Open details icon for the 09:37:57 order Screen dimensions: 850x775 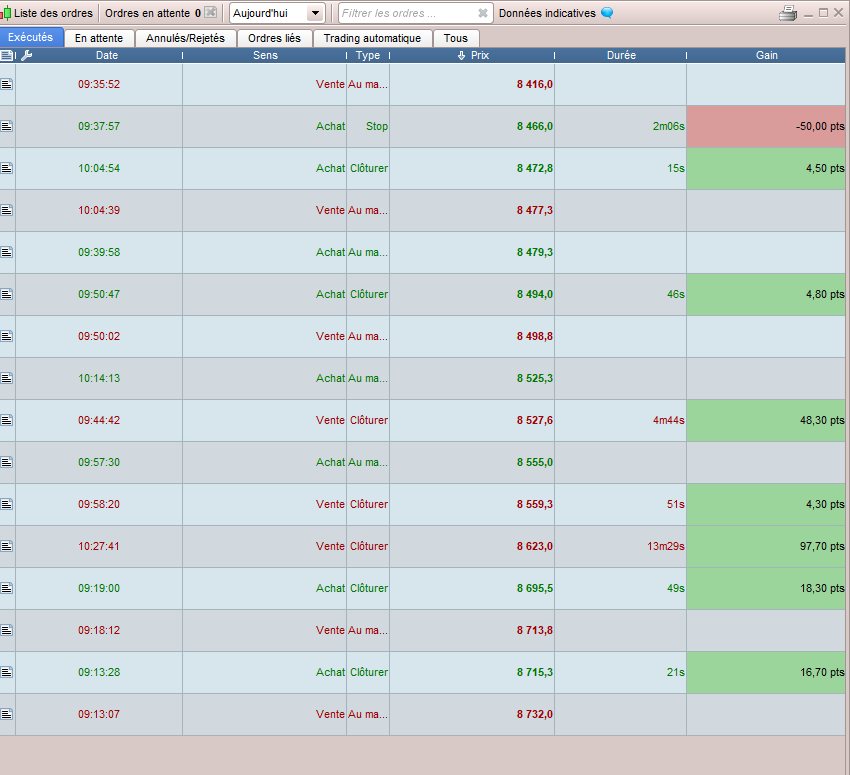7,126
